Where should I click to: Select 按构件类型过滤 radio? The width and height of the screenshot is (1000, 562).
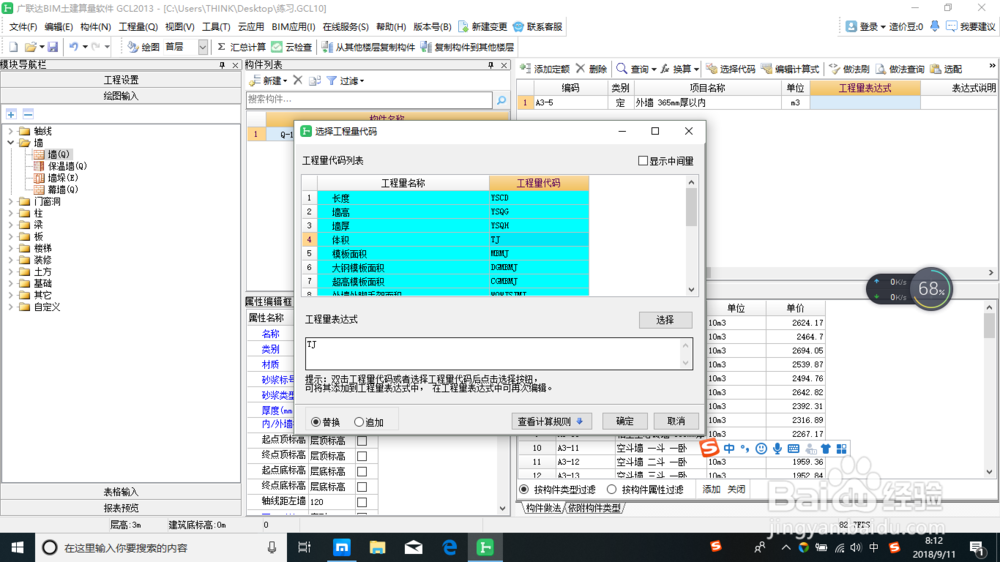pos(524,489)
